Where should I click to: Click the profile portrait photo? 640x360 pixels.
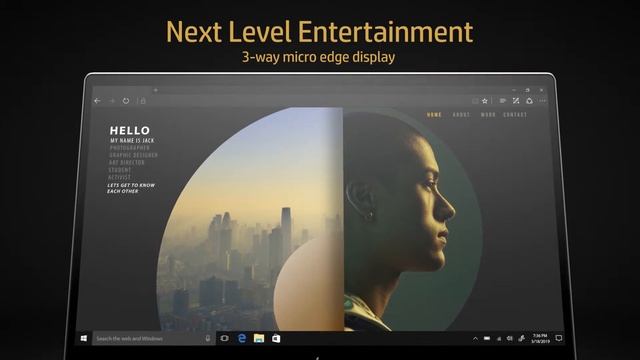coord(412,220)
